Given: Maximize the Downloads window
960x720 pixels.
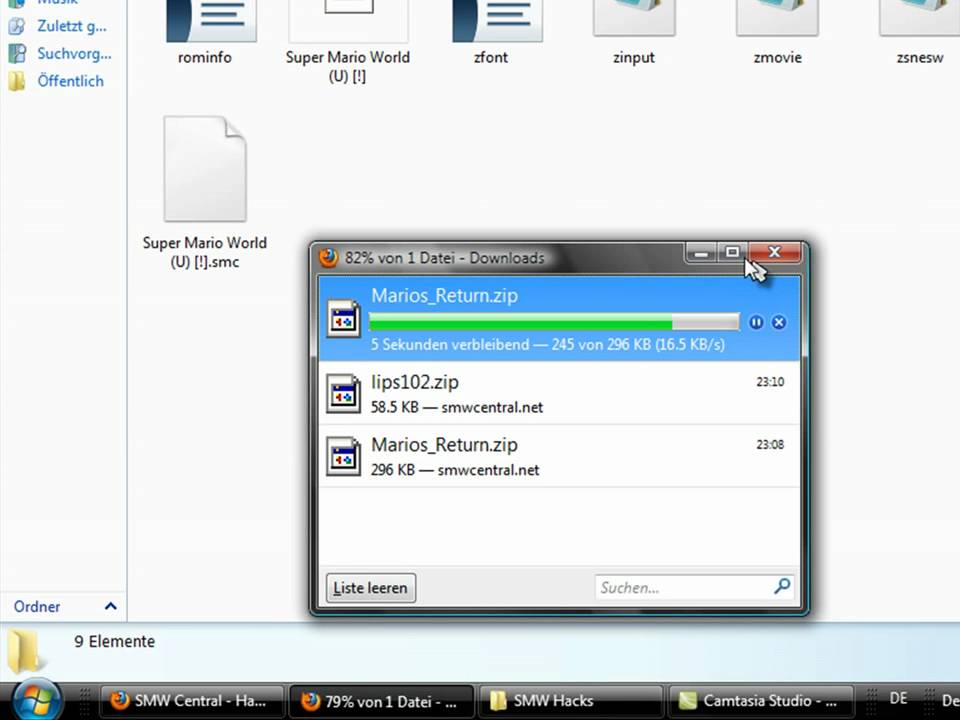Looking at the screenshot, I should pos(732,252).
